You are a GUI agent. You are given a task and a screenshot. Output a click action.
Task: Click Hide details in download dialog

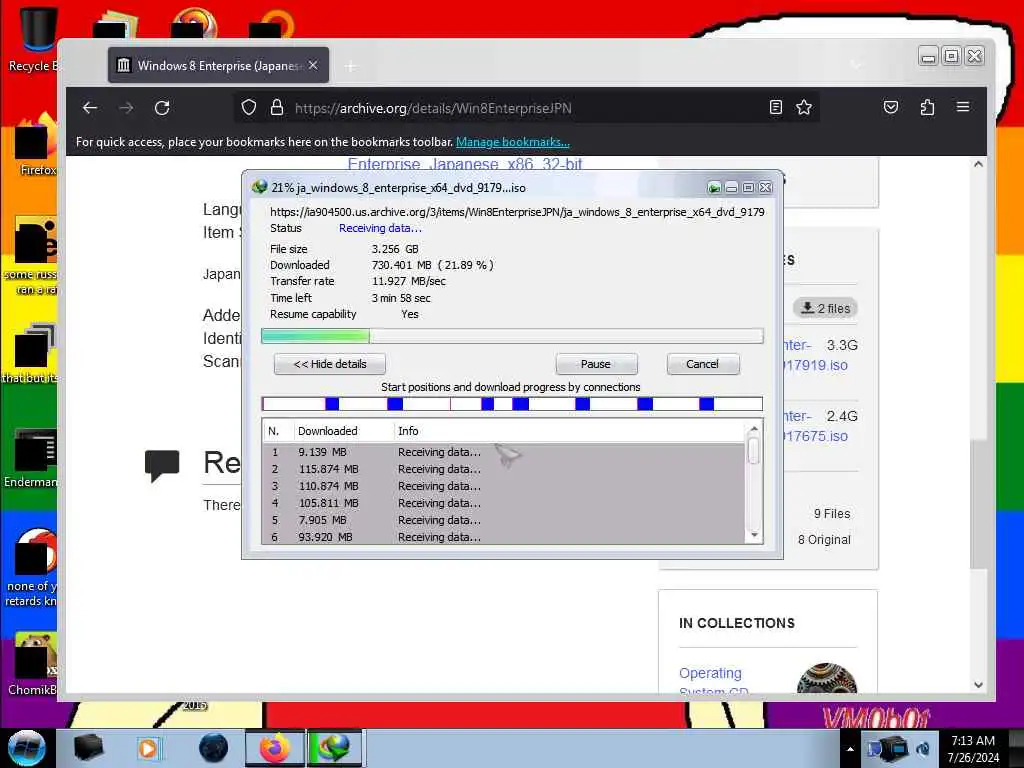(x=330, y=364)
